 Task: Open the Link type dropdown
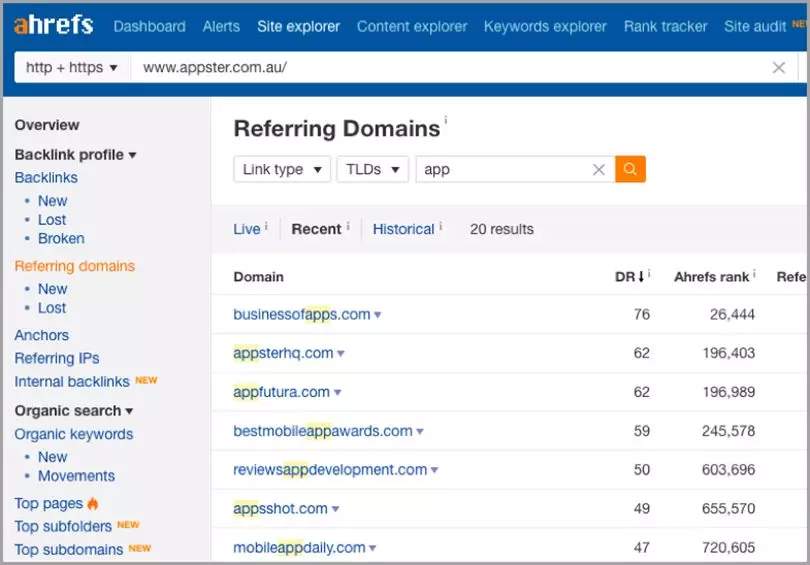tap(282, 169)
